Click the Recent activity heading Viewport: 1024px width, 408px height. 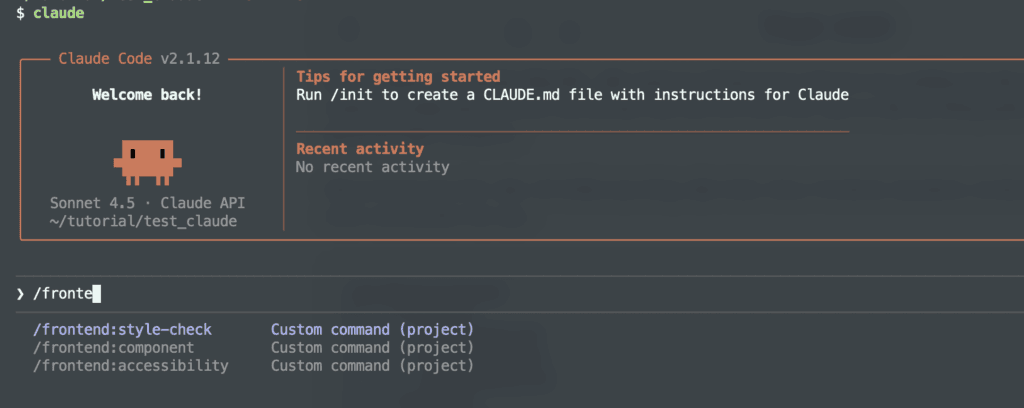(360, 149)
